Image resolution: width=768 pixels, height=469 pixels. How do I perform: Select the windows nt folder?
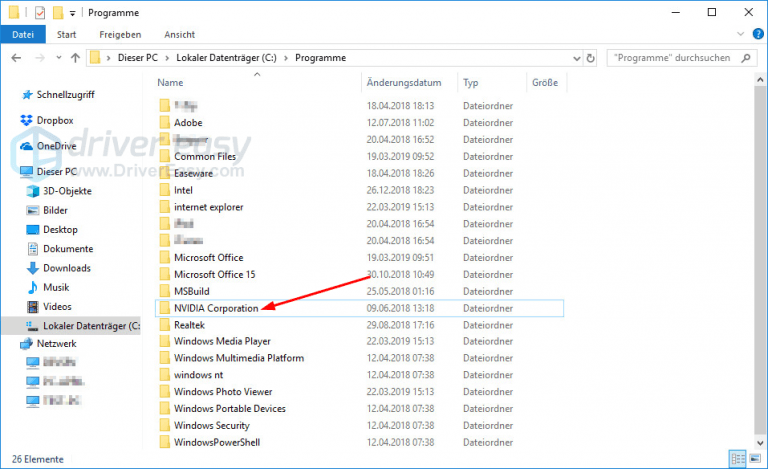pyautogui.click(x=198, y=375)
